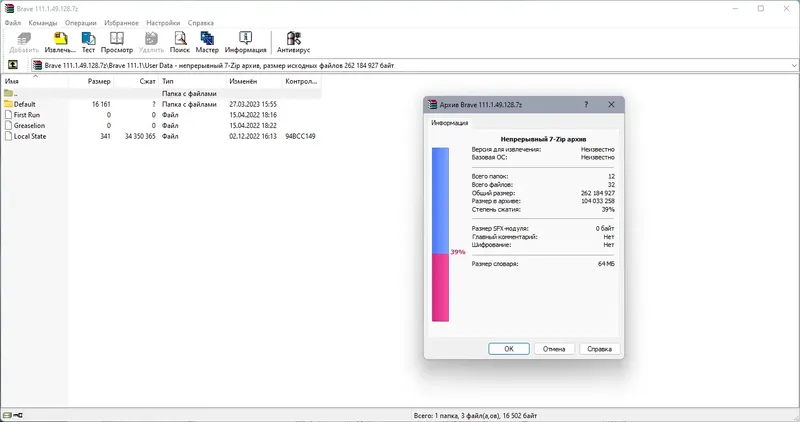Click the archive size value 104 033 258
Screen dimensions: 800x422
[597, 201]
